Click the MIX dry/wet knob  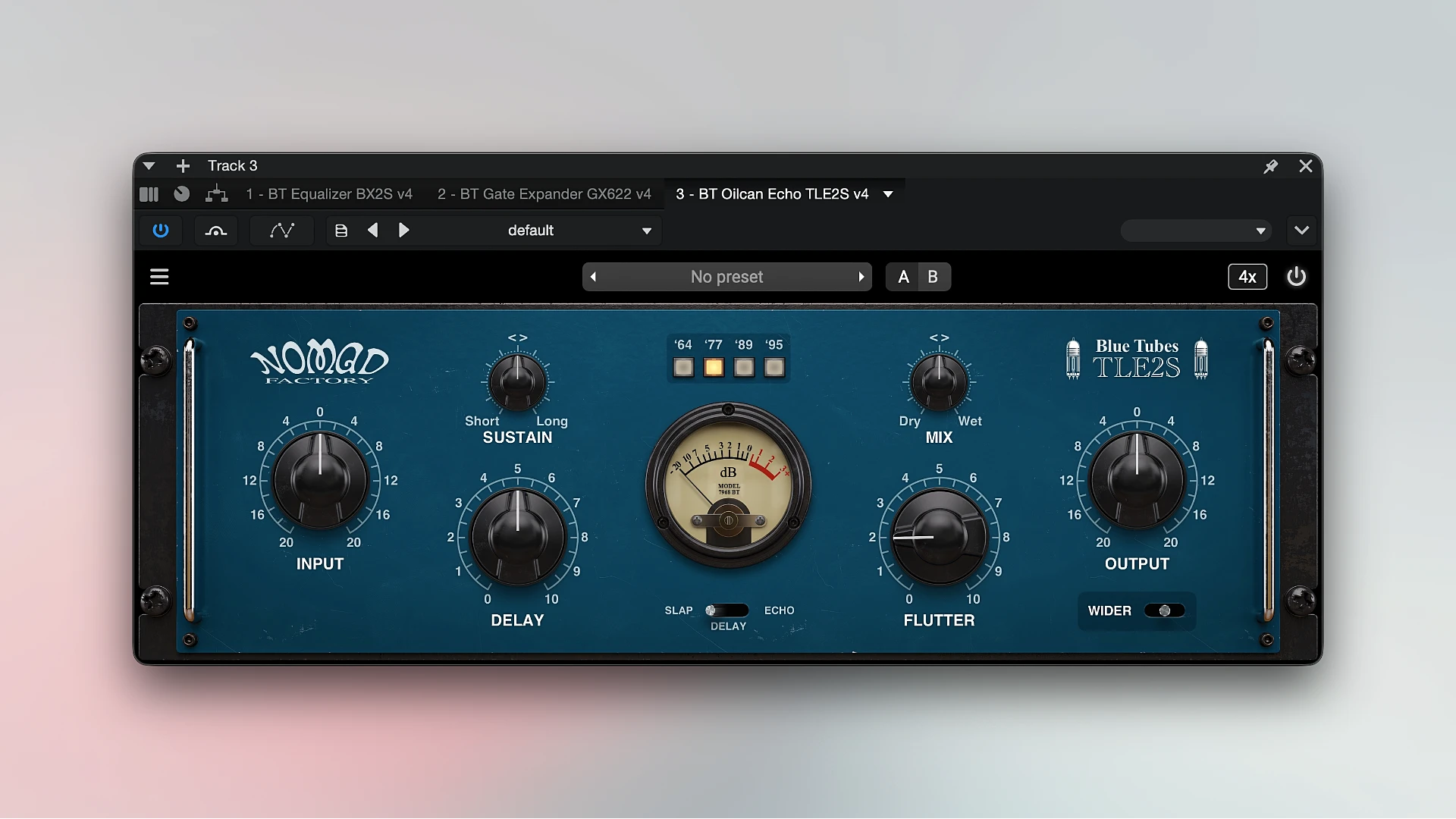click(x=939, y=381)
